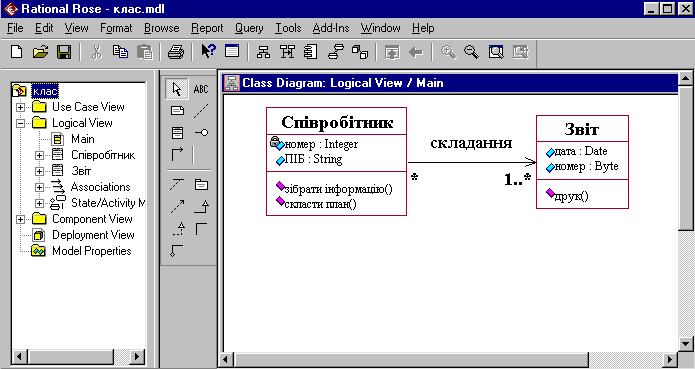Cut selection using scissors icon
Image resolution: width=695 pixels, height=369 pixels.
96,52
